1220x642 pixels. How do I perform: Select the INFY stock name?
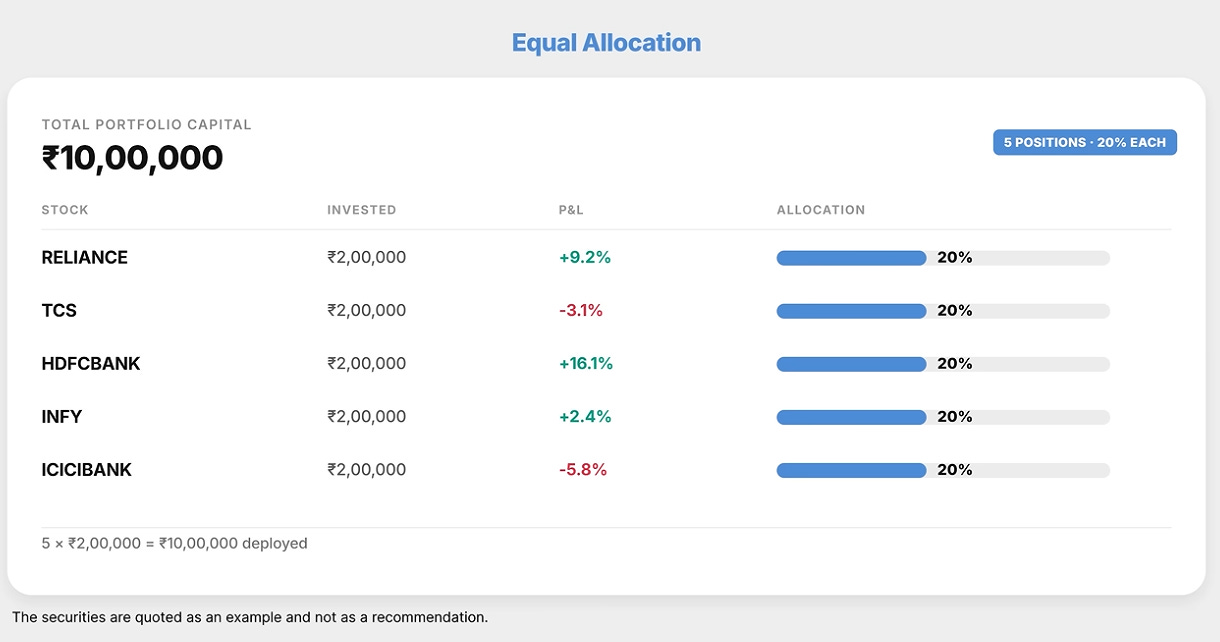pyautogui.click(x=62, y=417)
